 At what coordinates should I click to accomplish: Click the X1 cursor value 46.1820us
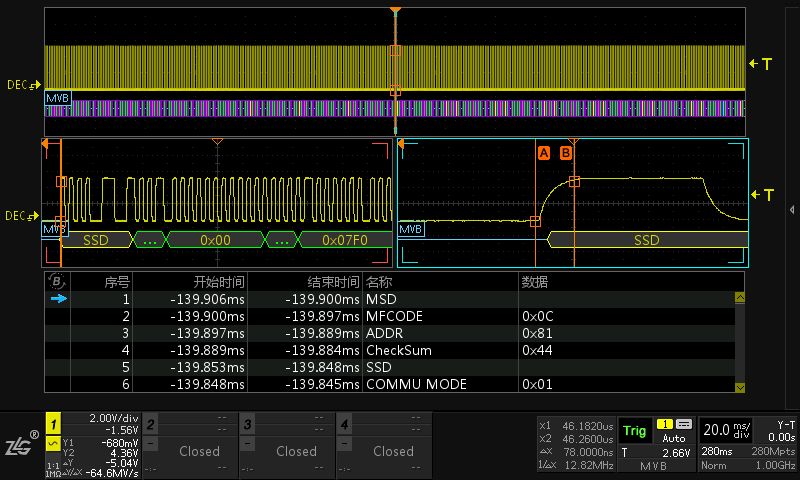click(588, 426)
